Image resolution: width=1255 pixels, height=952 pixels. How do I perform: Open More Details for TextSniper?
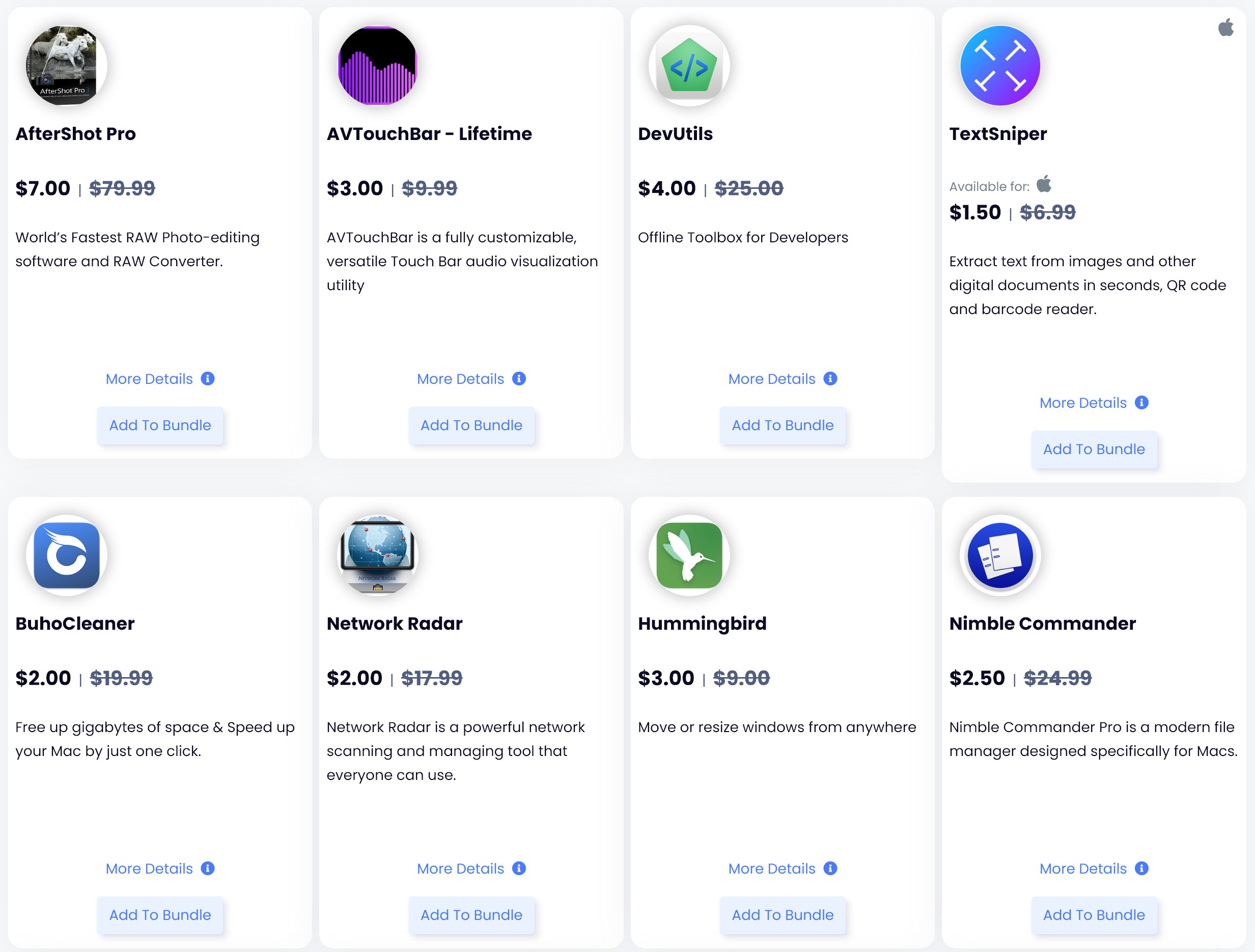[x=1083, y=402]
